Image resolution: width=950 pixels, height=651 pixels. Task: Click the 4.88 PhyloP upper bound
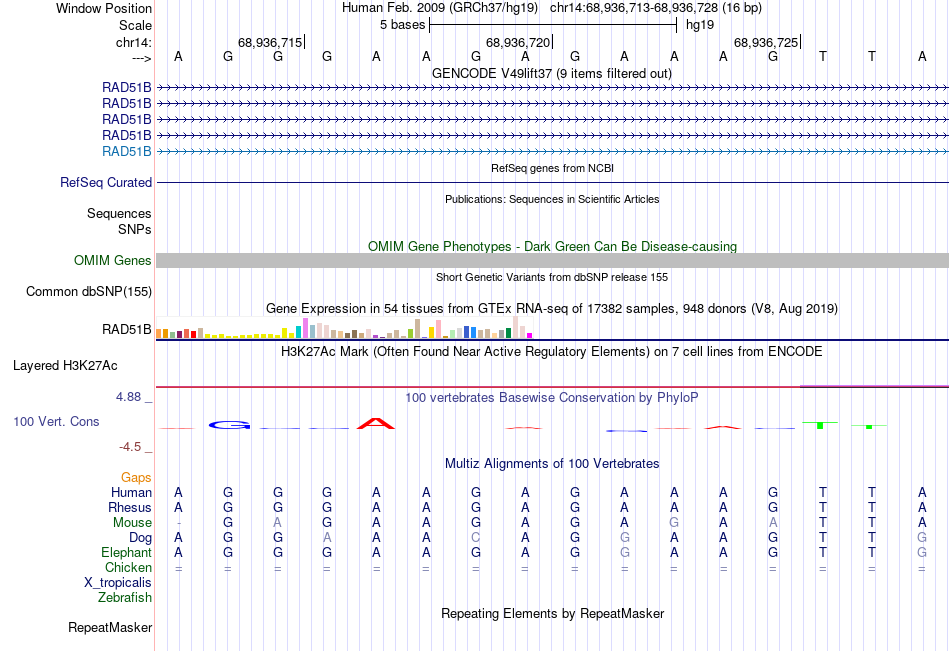click(128, 397)
